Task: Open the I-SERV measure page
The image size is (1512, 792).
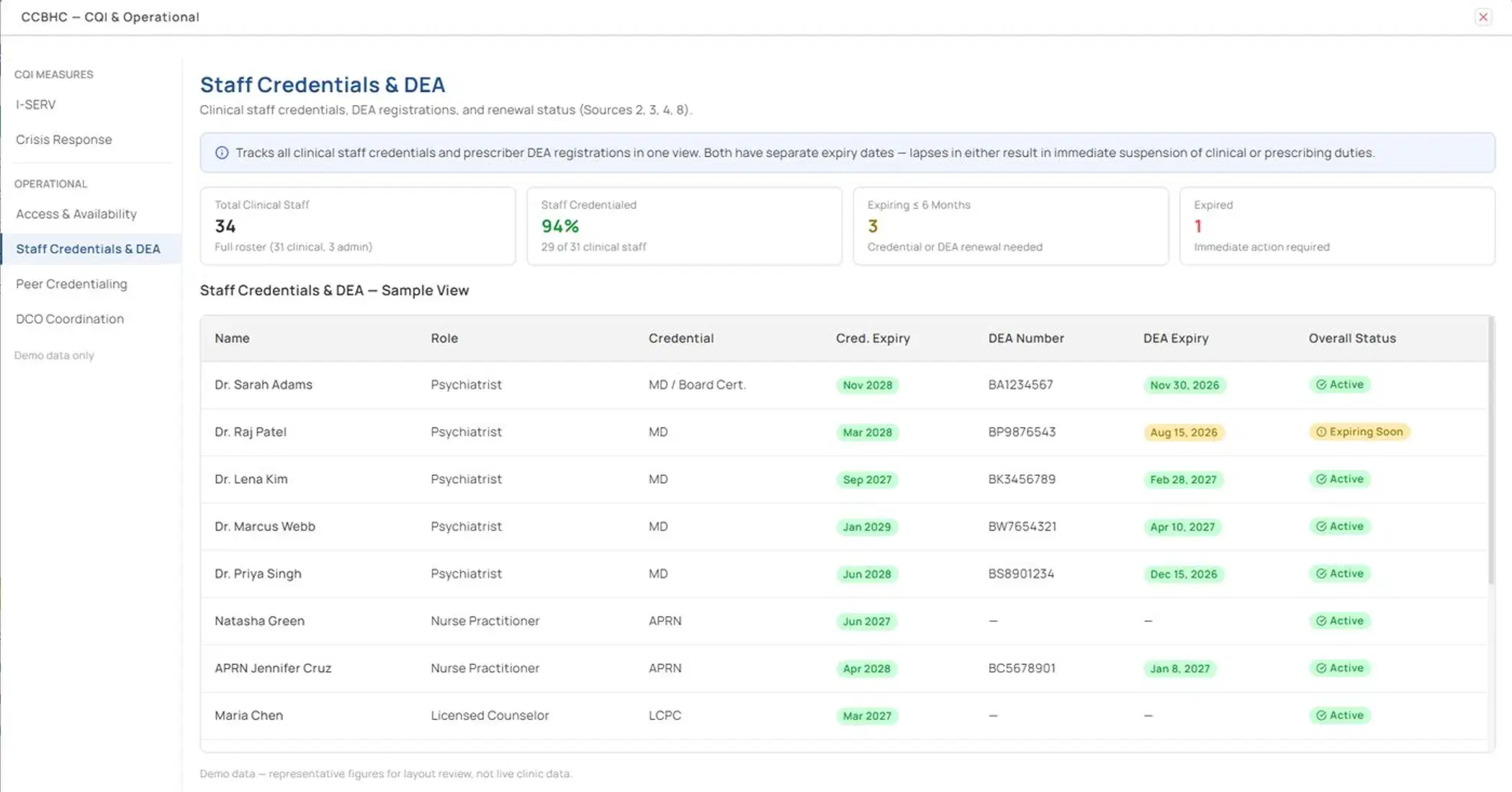Action: [36, 104]
